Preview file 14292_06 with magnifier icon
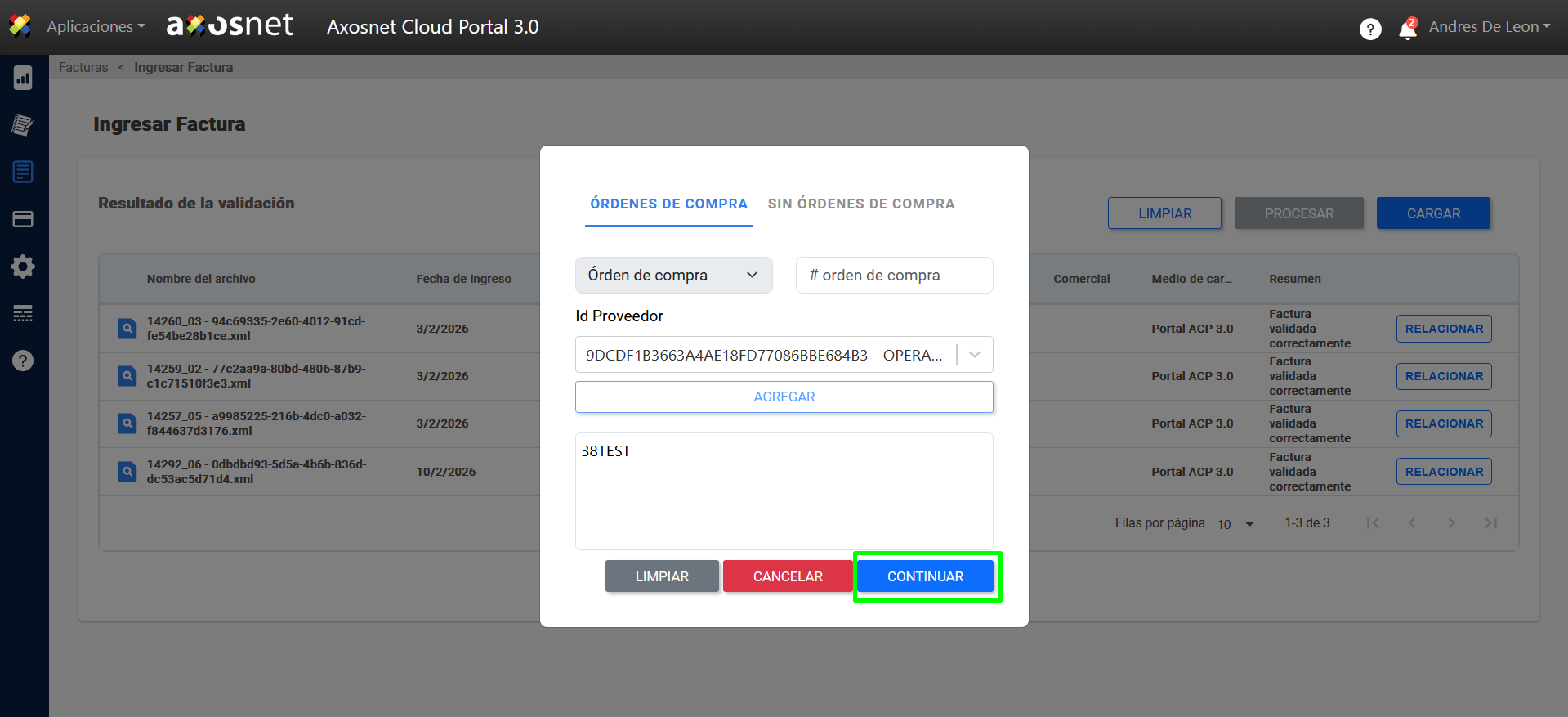This screenshot has width=1568, height=717. pos(127,472)
